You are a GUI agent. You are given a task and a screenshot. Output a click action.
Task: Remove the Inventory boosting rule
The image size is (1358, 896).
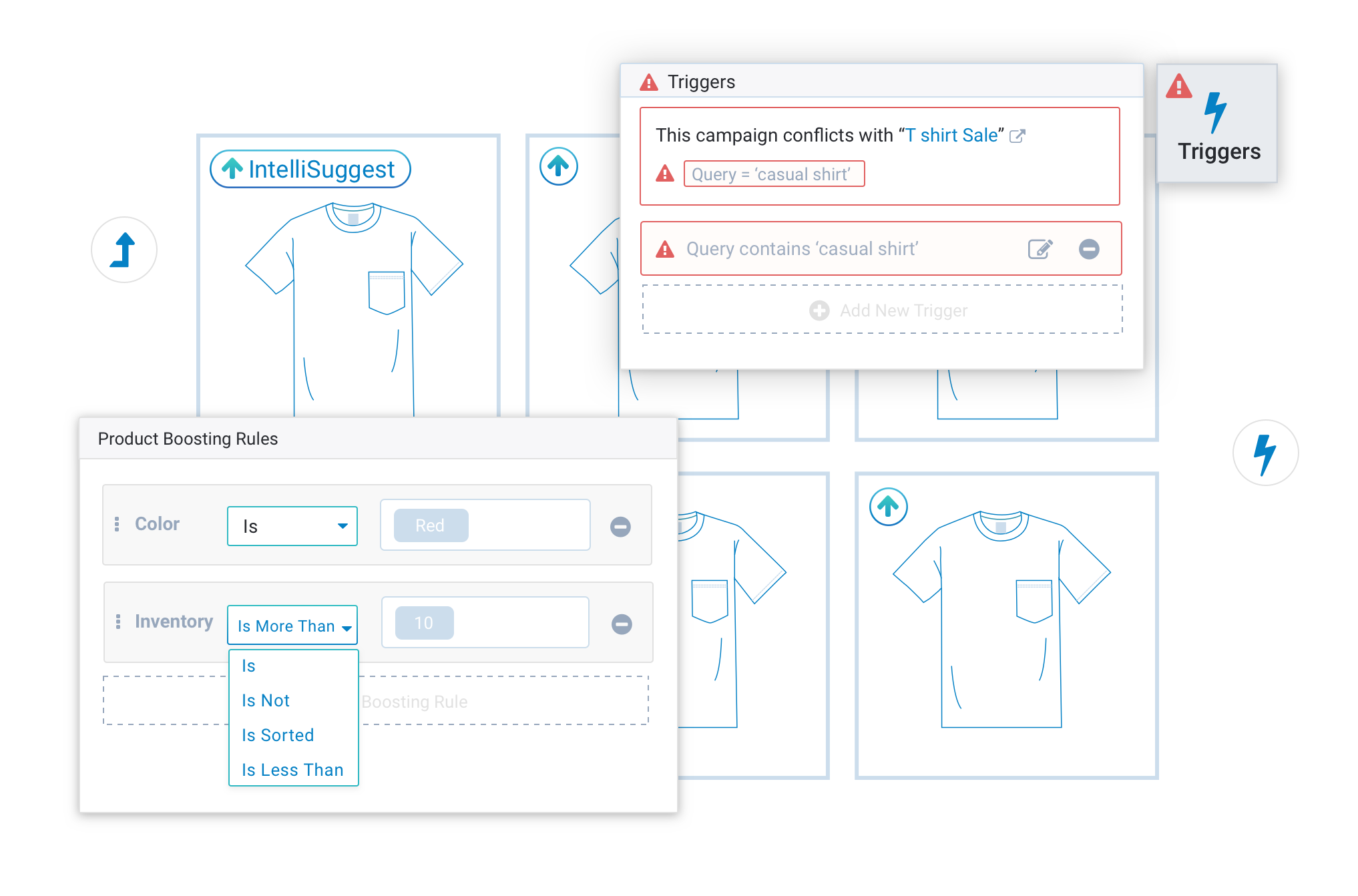(622, 624)
